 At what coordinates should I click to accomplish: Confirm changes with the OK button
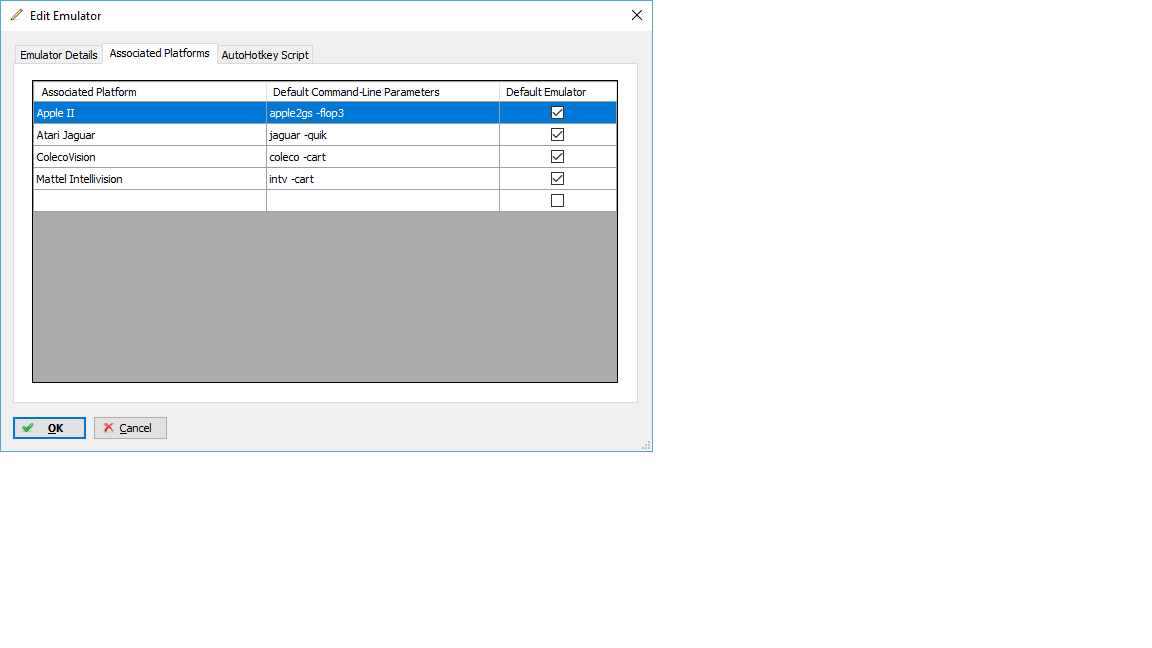(x=49, y=428)
